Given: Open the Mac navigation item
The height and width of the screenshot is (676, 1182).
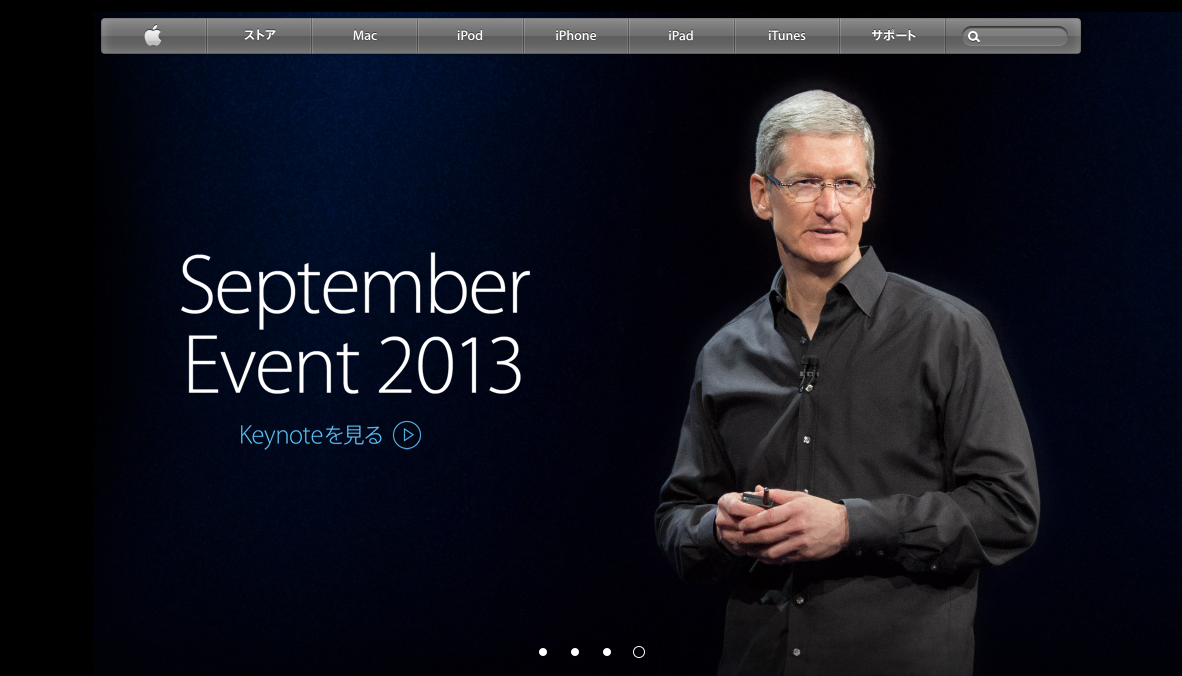Looking at the screenshot, I should [365, 36].
